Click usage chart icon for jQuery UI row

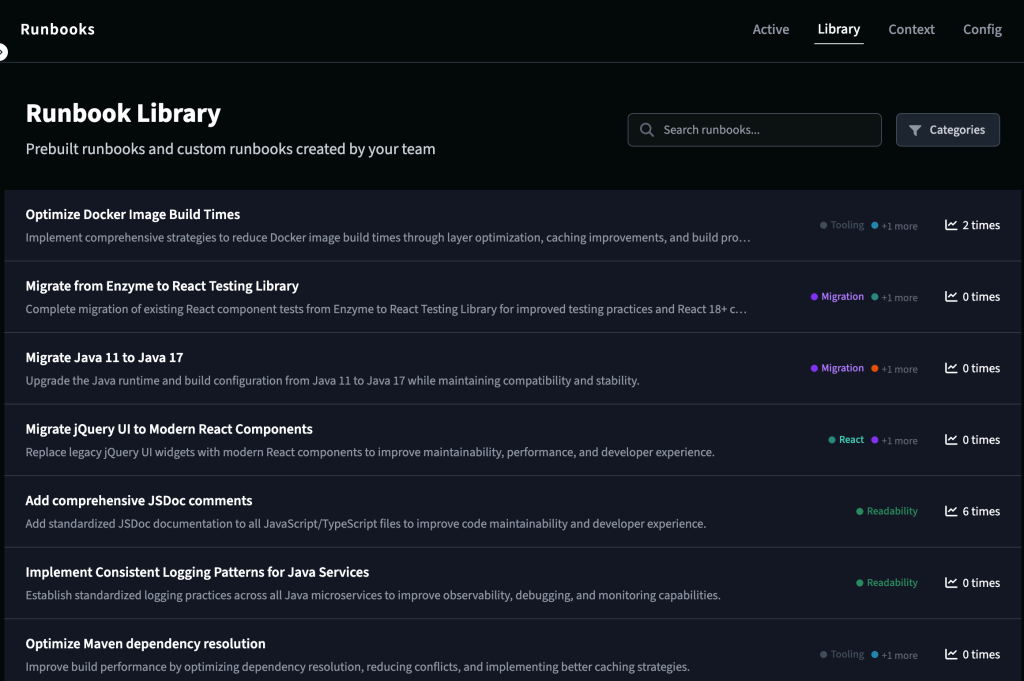click(x=951, y=440)
